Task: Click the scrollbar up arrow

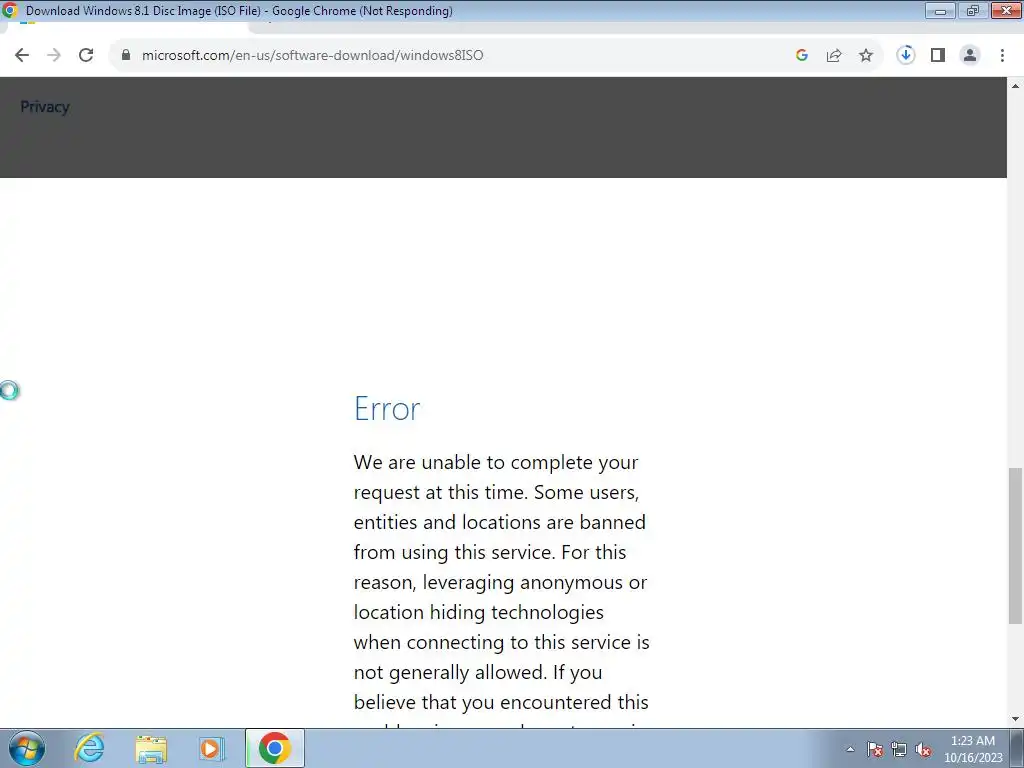Action: point(1016,86)
